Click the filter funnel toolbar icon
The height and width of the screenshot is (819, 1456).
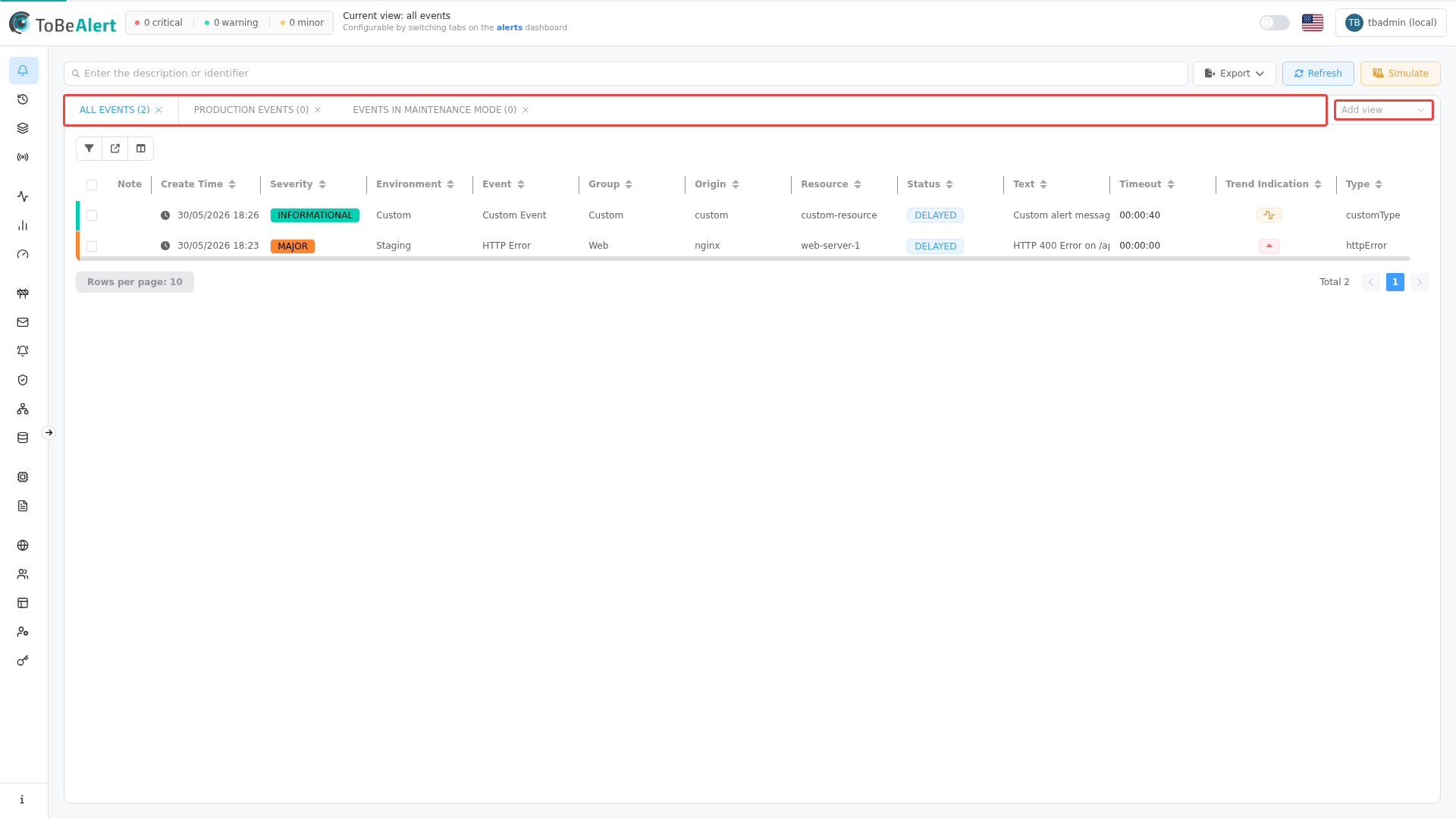tap(89, 149)
